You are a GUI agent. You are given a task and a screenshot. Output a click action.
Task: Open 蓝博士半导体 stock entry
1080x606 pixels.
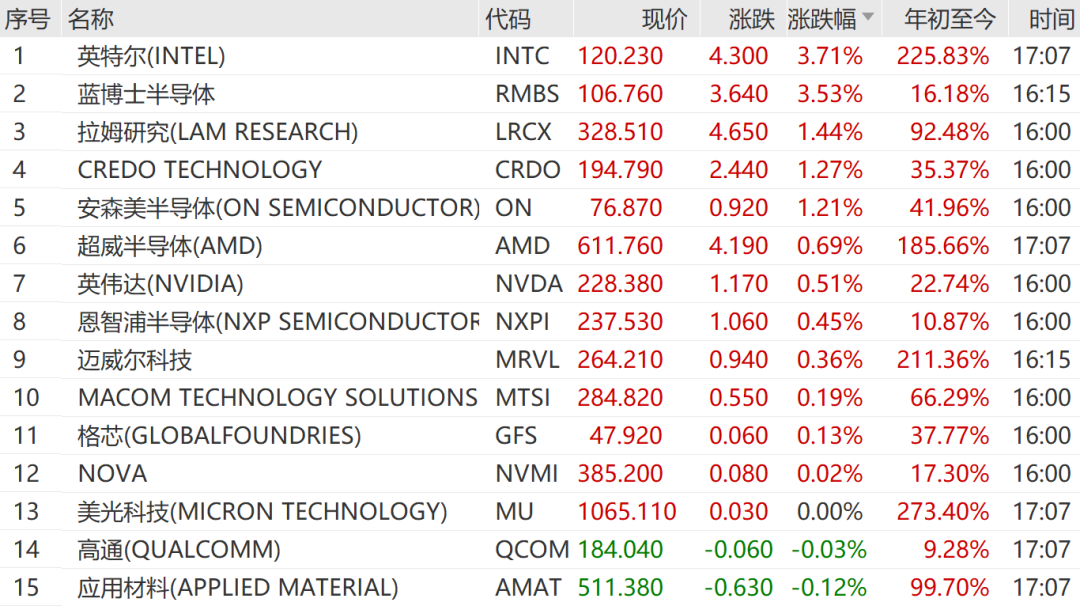[x=146, y=94]
